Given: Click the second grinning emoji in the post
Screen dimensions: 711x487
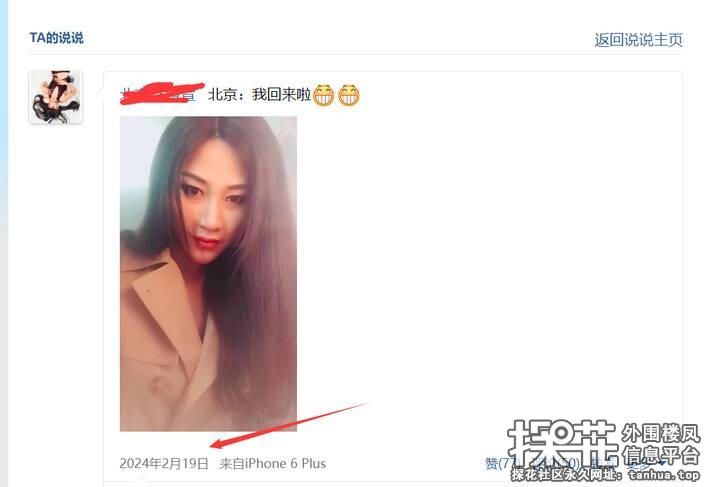Looking at the screenshot, I should pos(349,95).
